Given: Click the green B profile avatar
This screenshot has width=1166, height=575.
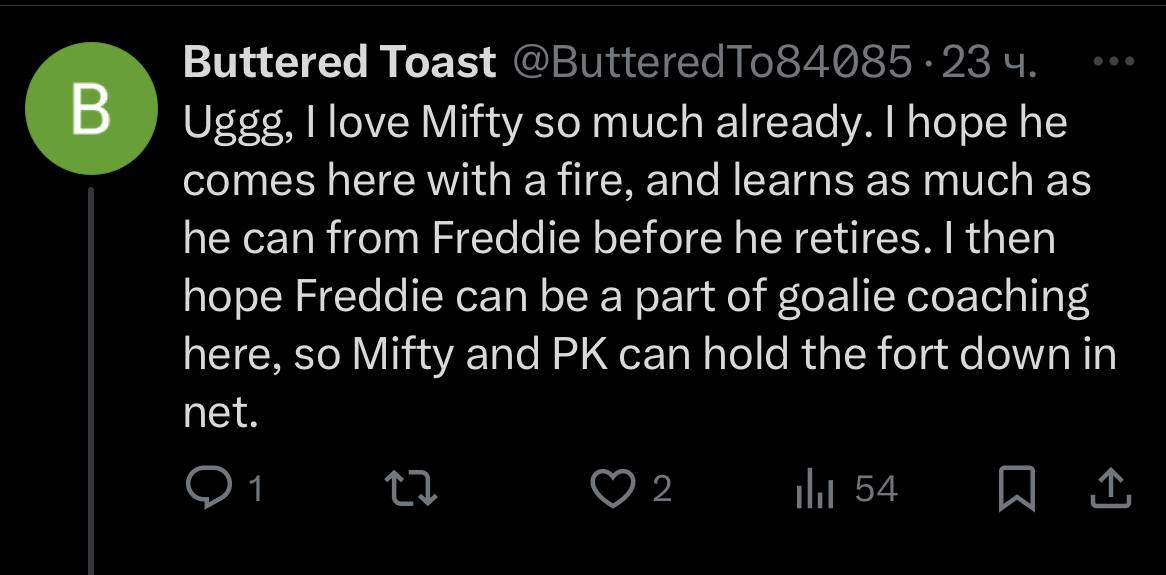Looking at the screenshot, I should [x=91, y=109].
